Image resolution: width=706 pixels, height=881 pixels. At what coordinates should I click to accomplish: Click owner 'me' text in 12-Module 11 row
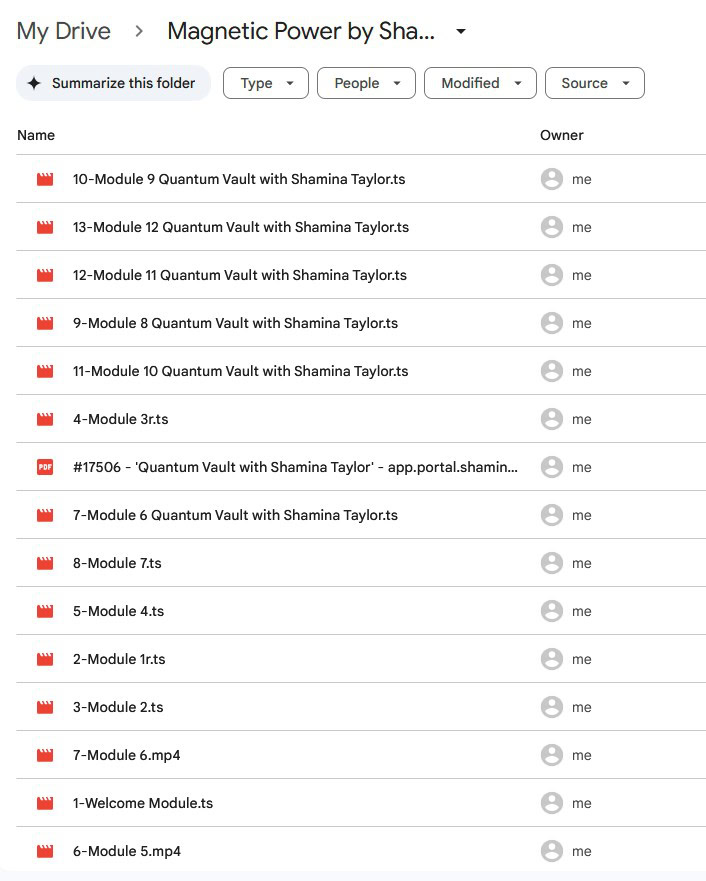coord(581,275)
